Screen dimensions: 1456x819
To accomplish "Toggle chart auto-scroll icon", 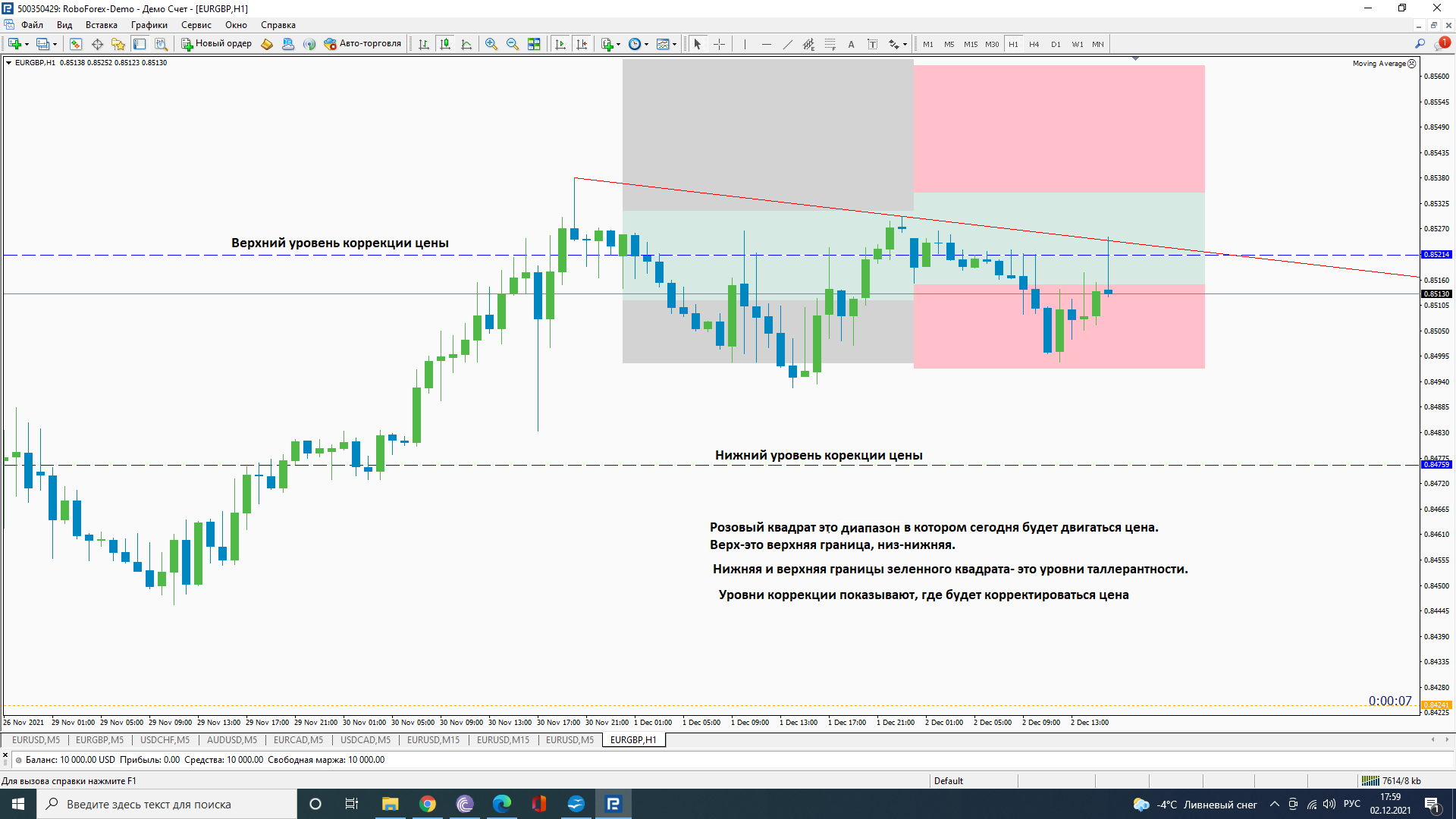I will click(560, 44).
